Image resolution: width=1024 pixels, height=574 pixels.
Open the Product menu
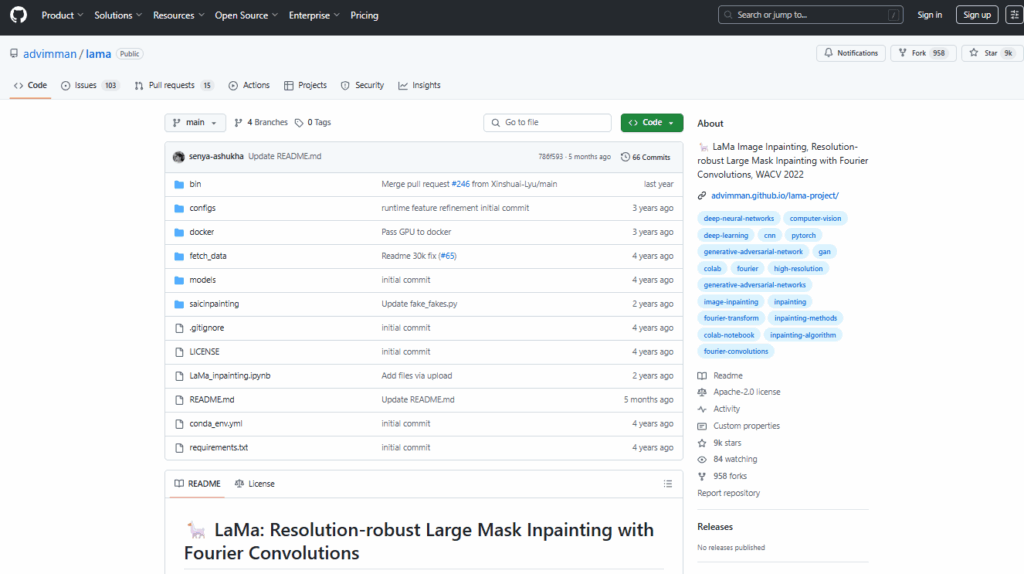(62, 15)
